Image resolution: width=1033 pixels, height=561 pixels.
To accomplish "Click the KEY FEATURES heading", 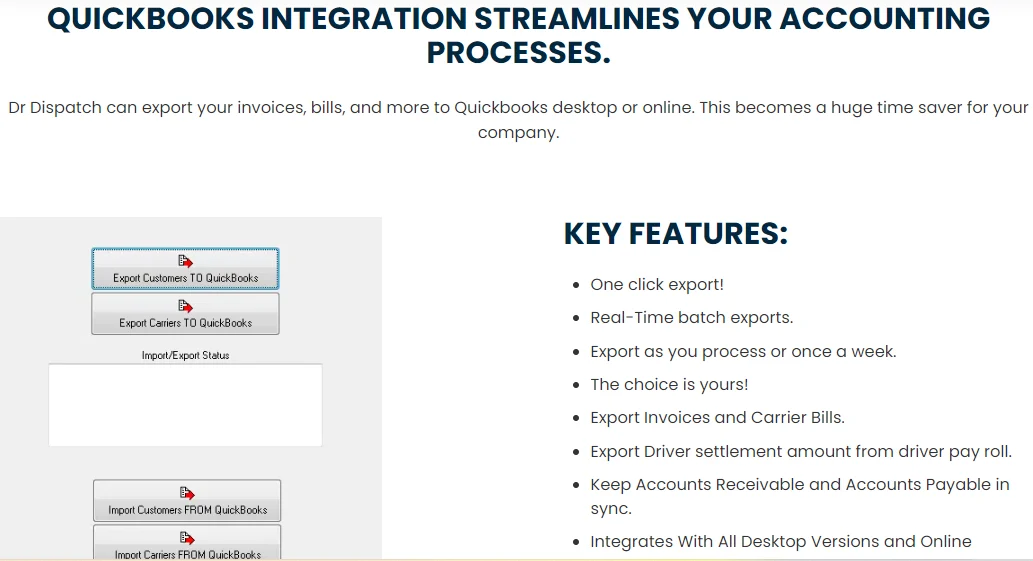I will (x=676, y=234).
